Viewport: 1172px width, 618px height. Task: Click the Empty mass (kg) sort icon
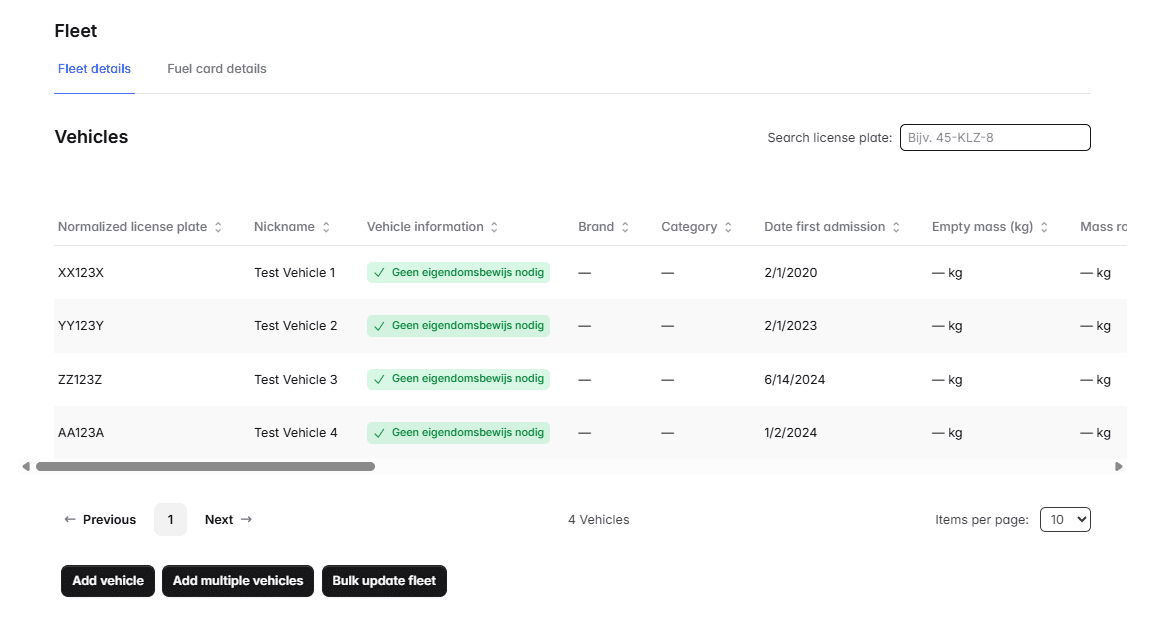1044,227
